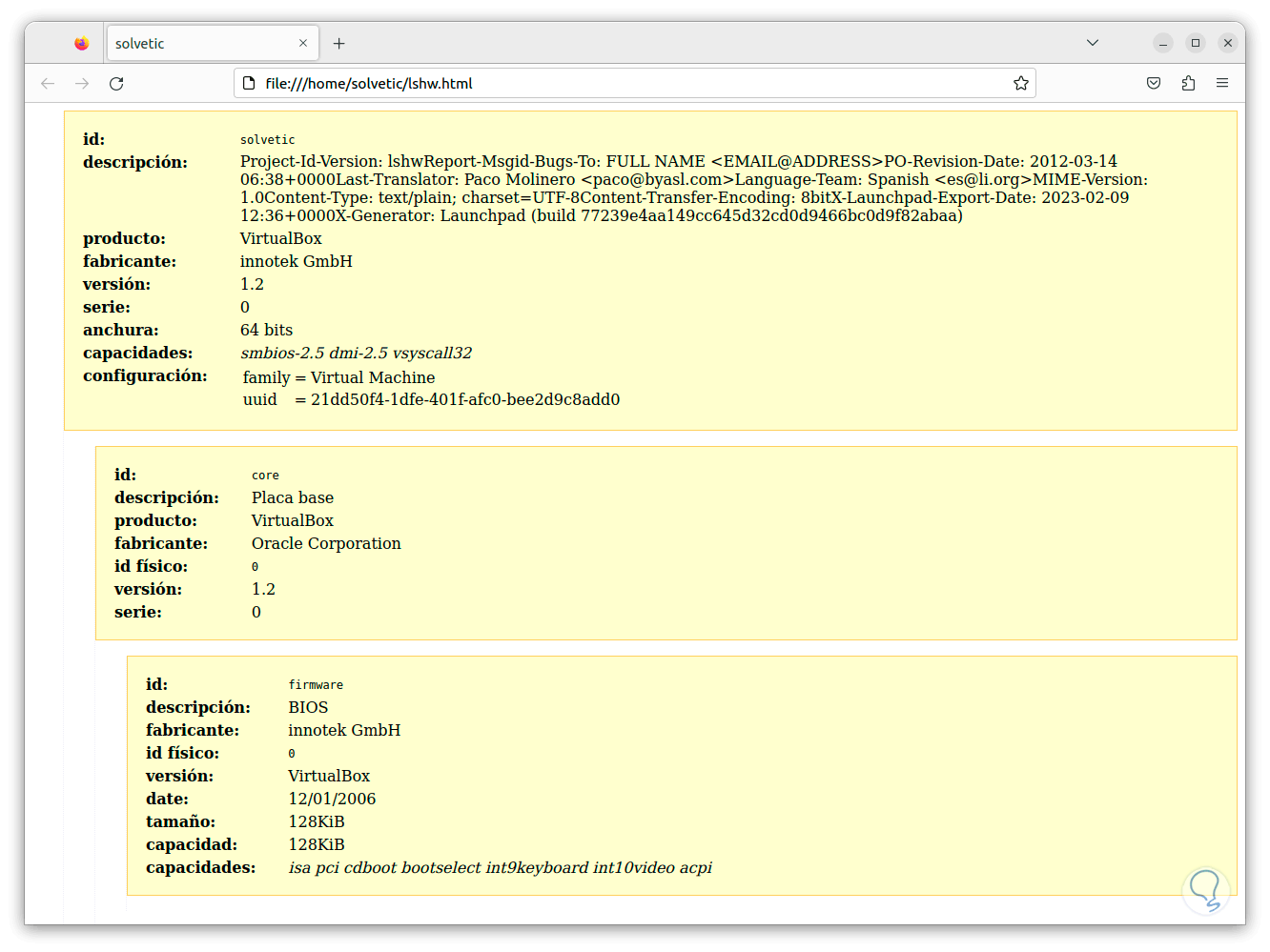Click the 'uuid' configuration key

point(259,399)
